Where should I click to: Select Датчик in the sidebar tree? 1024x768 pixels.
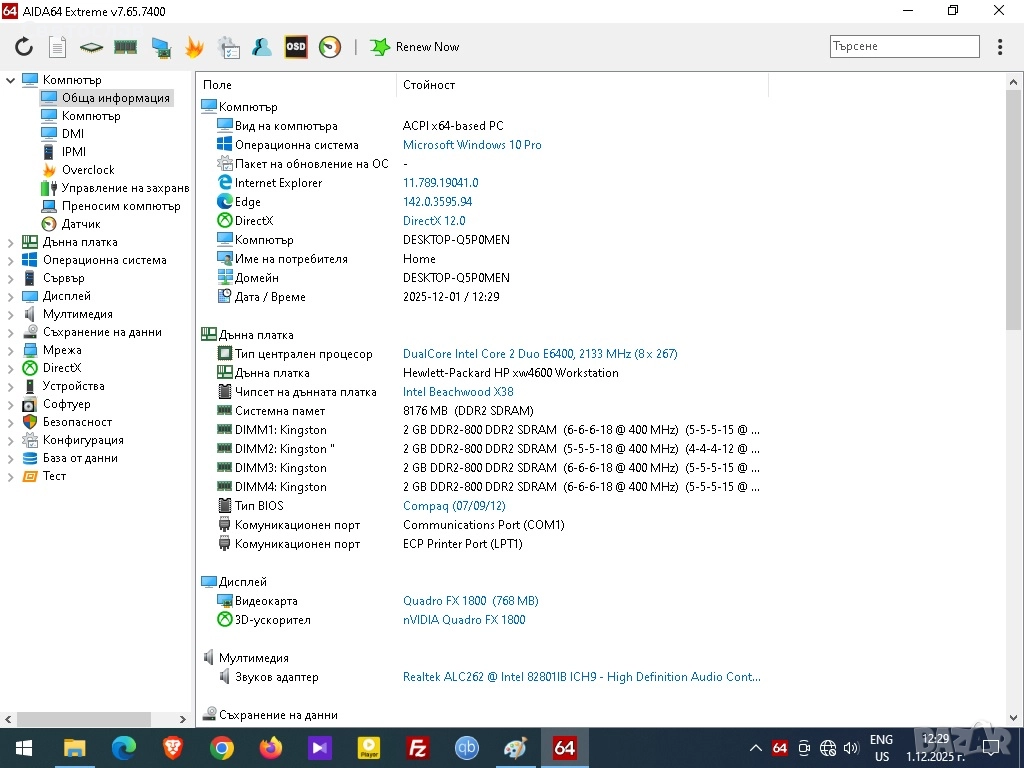point(81,224)
